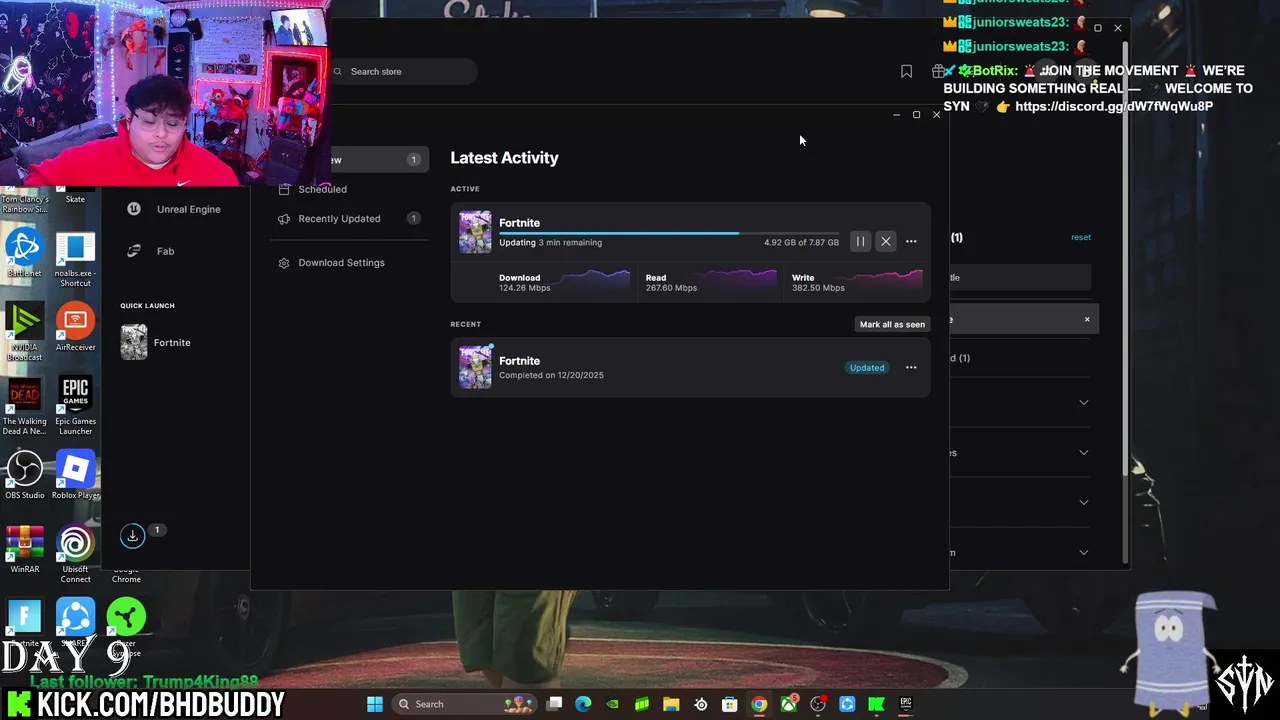Click '4.92 GB of 7.87 GB' text
The image size is (1280, 720).
pyautogui.click(x=801, y=242)
